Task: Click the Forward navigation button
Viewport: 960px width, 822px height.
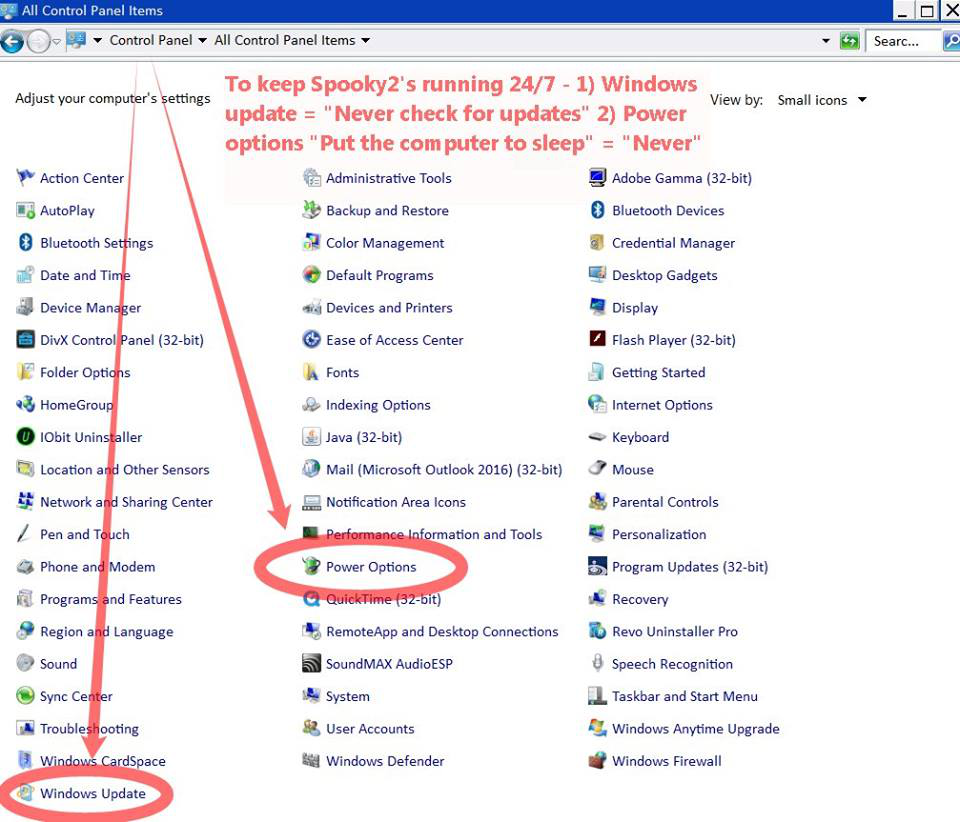Action: tap(39, 42)
